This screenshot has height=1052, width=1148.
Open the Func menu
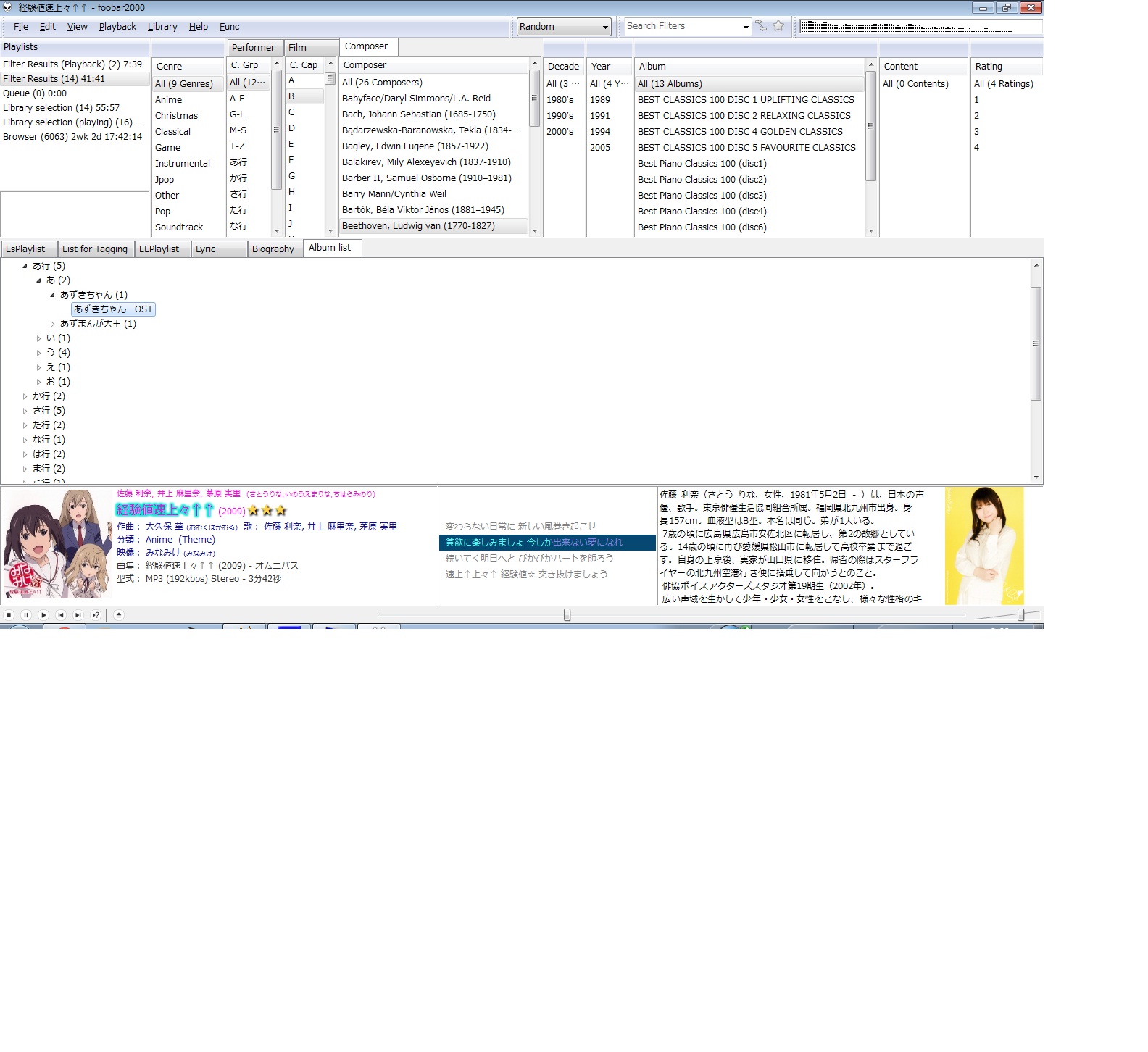[x=230, y=27]
